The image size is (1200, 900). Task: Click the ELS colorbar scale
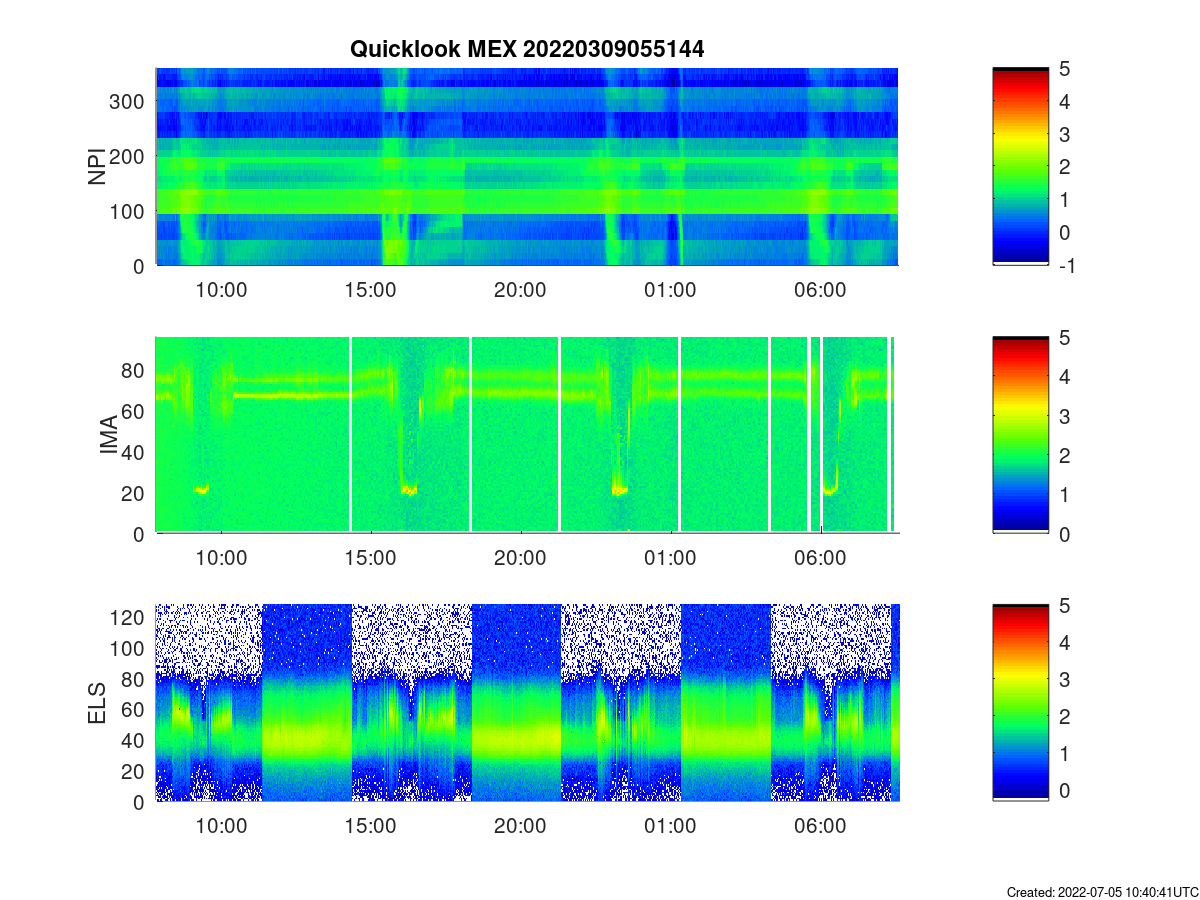click(x=1020, y=703)
